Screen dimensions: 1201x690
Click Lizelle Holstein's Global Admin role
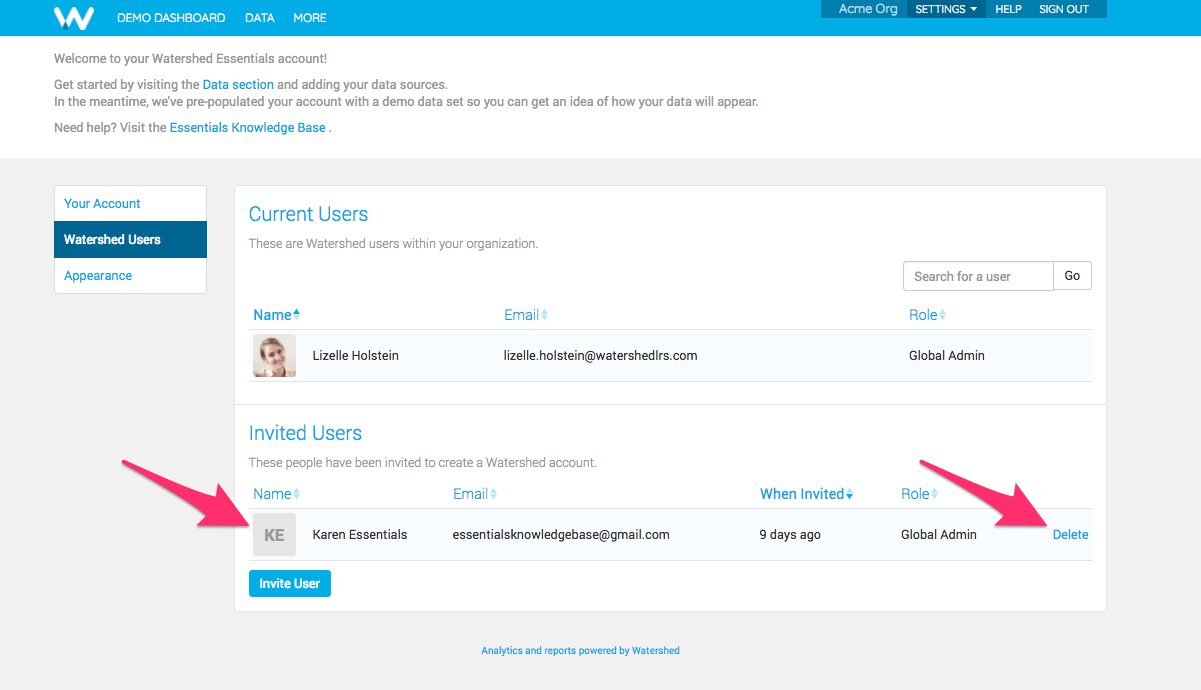947,356
